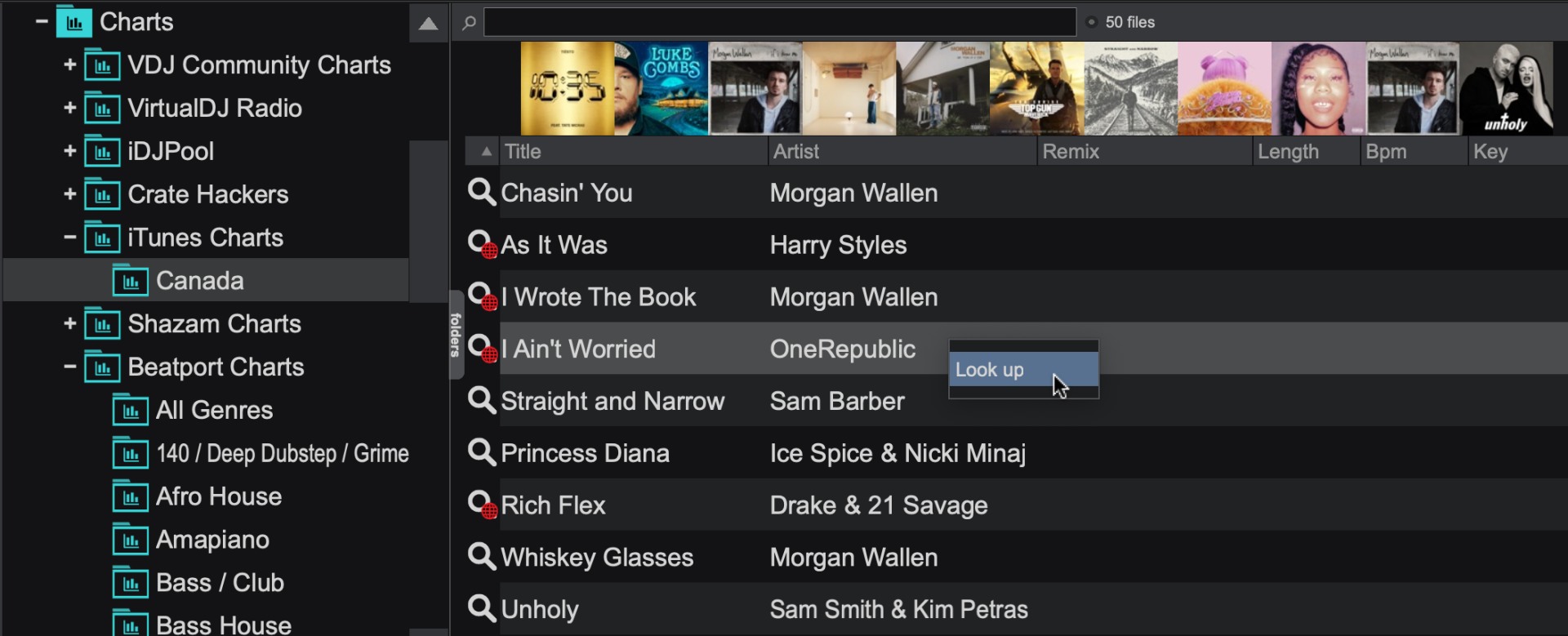The image size is (1568, 636).
Task: Click the search magnifier icon beside Chasin' You
Action: point(481,193)
